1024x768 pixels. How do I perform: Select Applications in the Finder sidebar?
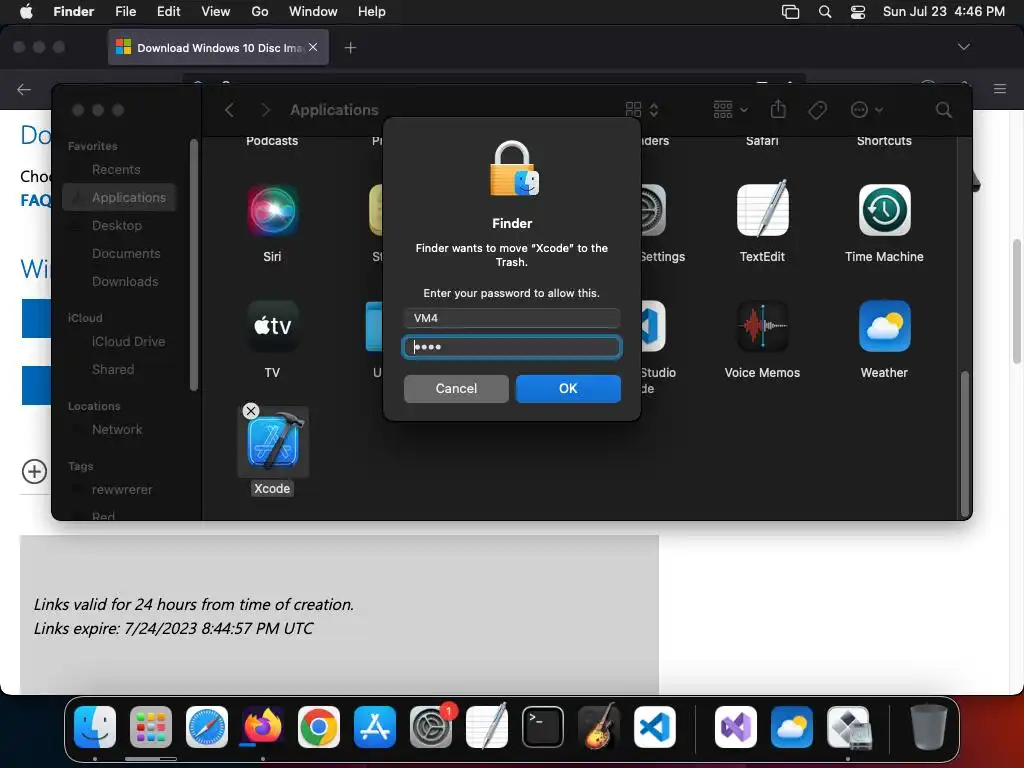120,197
